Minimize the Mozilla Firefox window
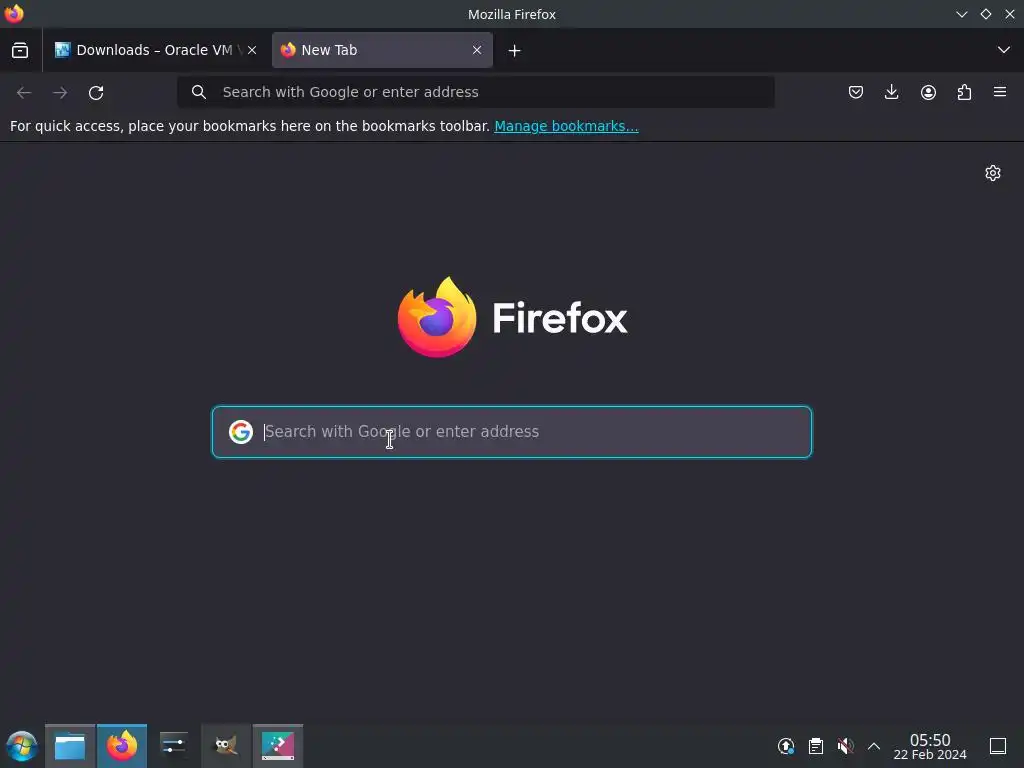1024x768 pixels. point(961,14)
